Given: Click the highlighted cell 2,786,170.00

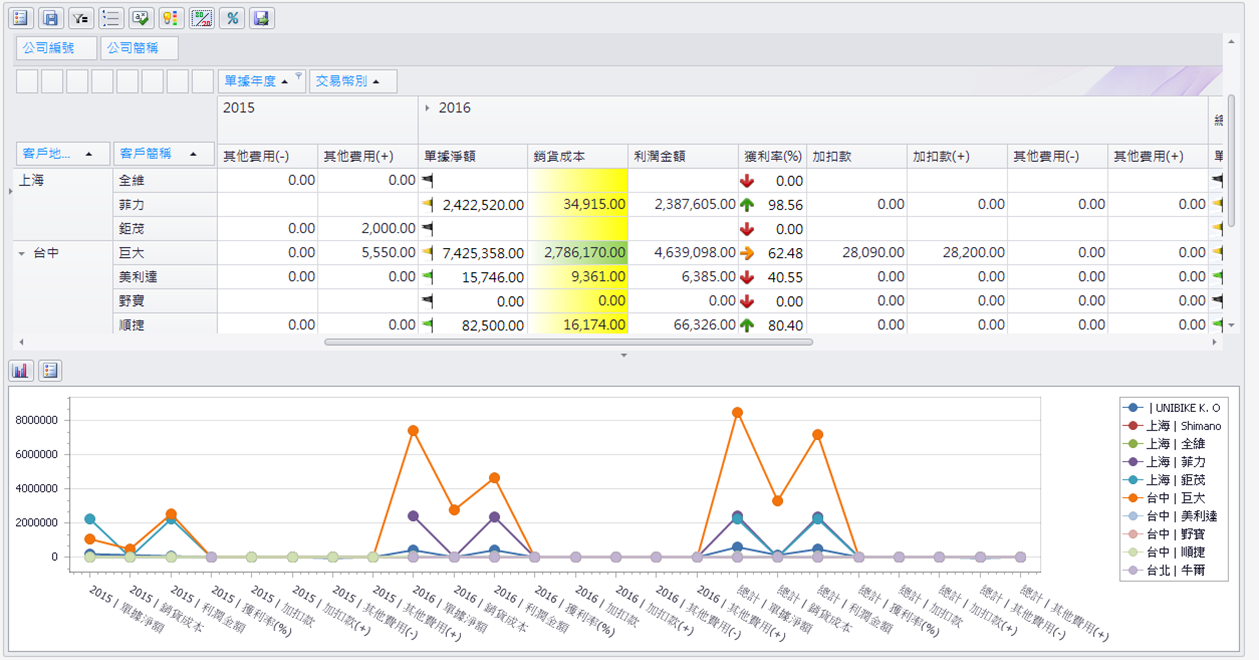Looking at the screenshot, I should point(578,252).
